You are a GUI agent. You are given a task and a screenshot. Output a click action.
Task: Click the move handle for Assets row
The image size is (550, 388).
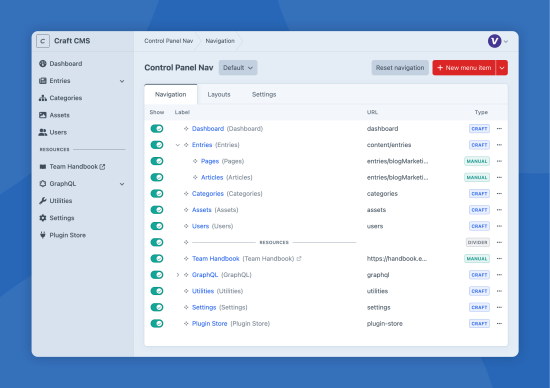[x=186, y=210]
